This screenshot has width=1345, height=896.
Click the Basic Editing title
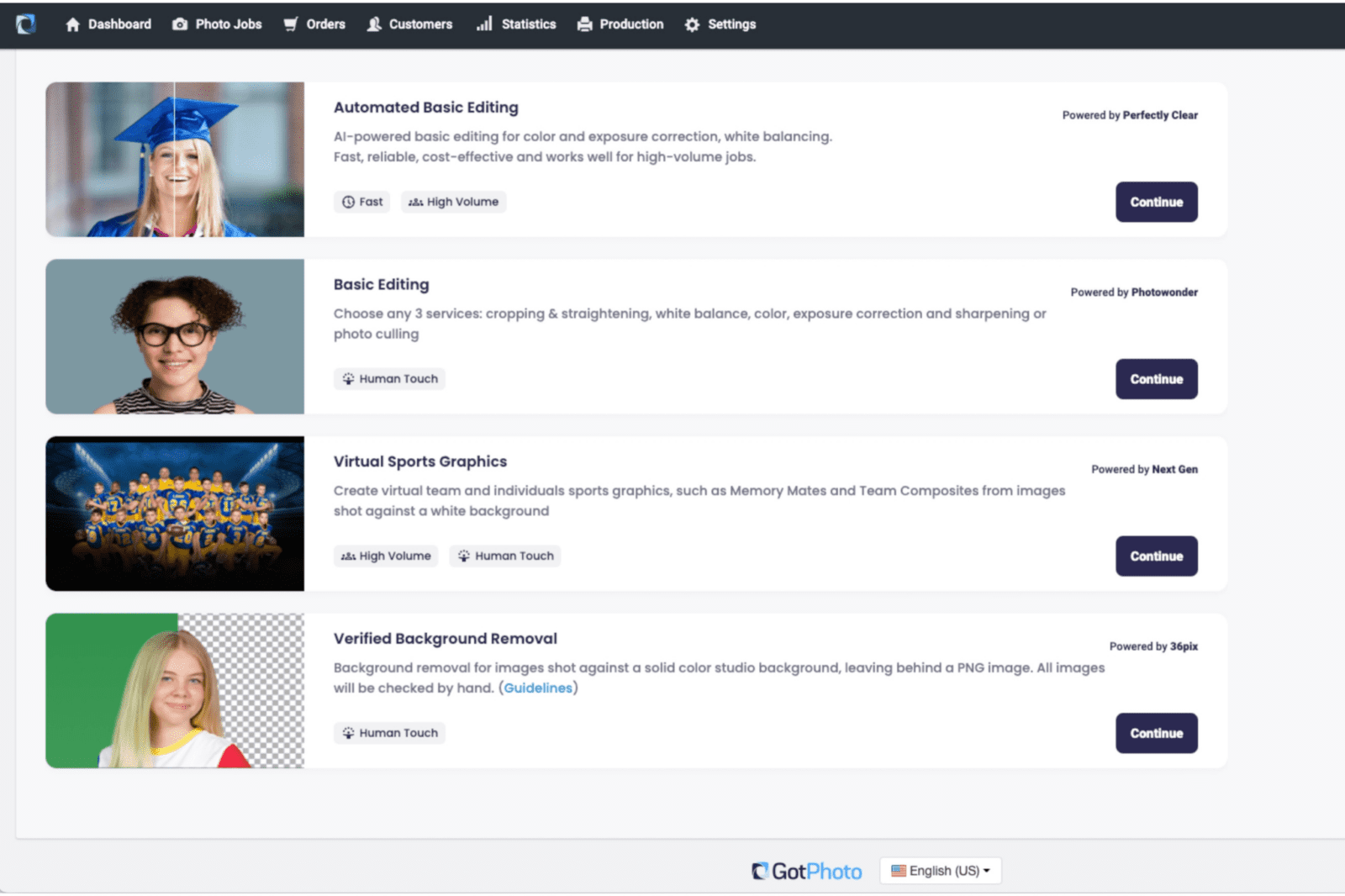coord(381,284)
